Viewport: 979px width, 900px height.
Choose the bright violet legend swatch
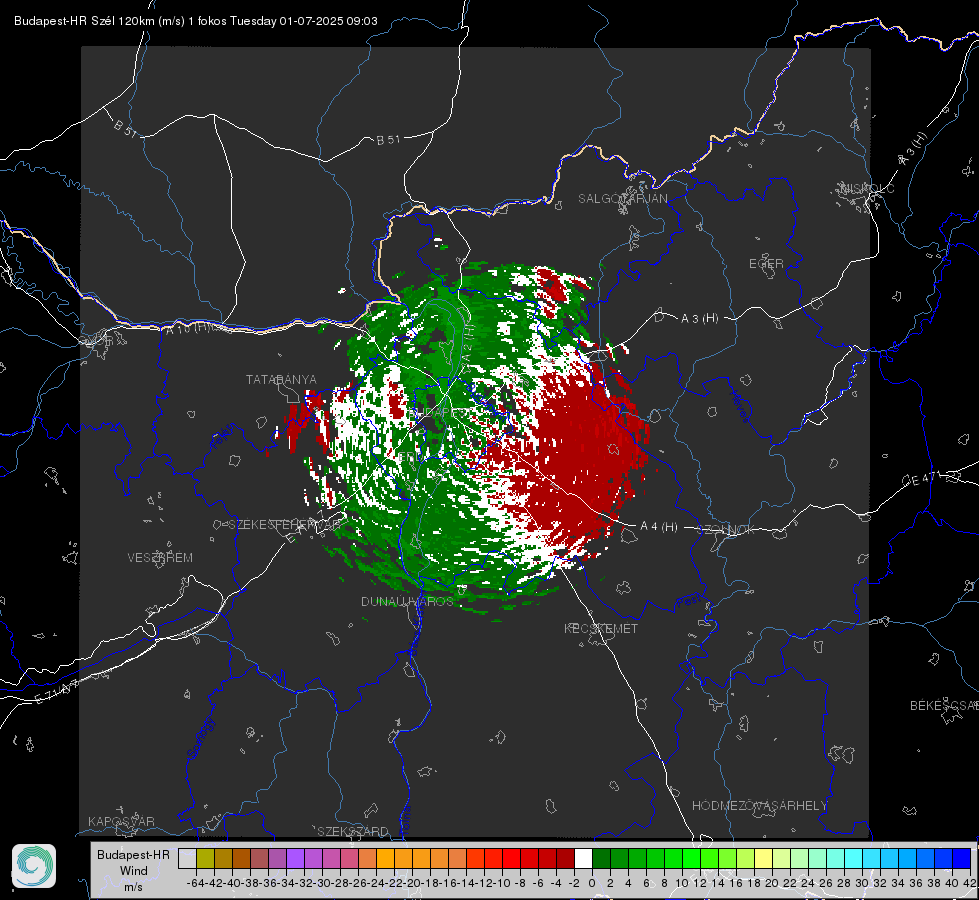click(295, 858)
